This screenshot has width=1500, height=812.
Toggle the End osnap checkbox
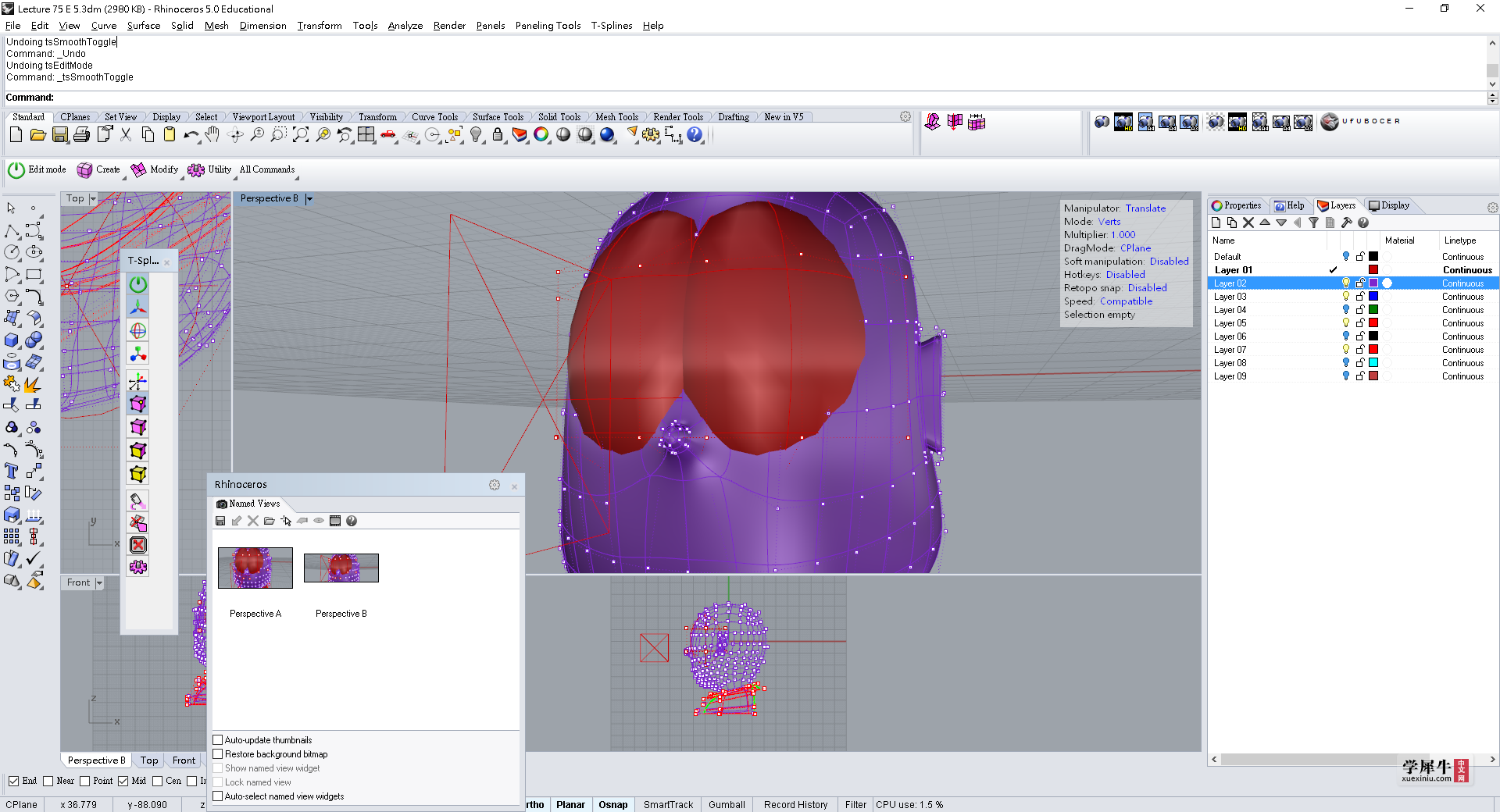click(13, 781)
